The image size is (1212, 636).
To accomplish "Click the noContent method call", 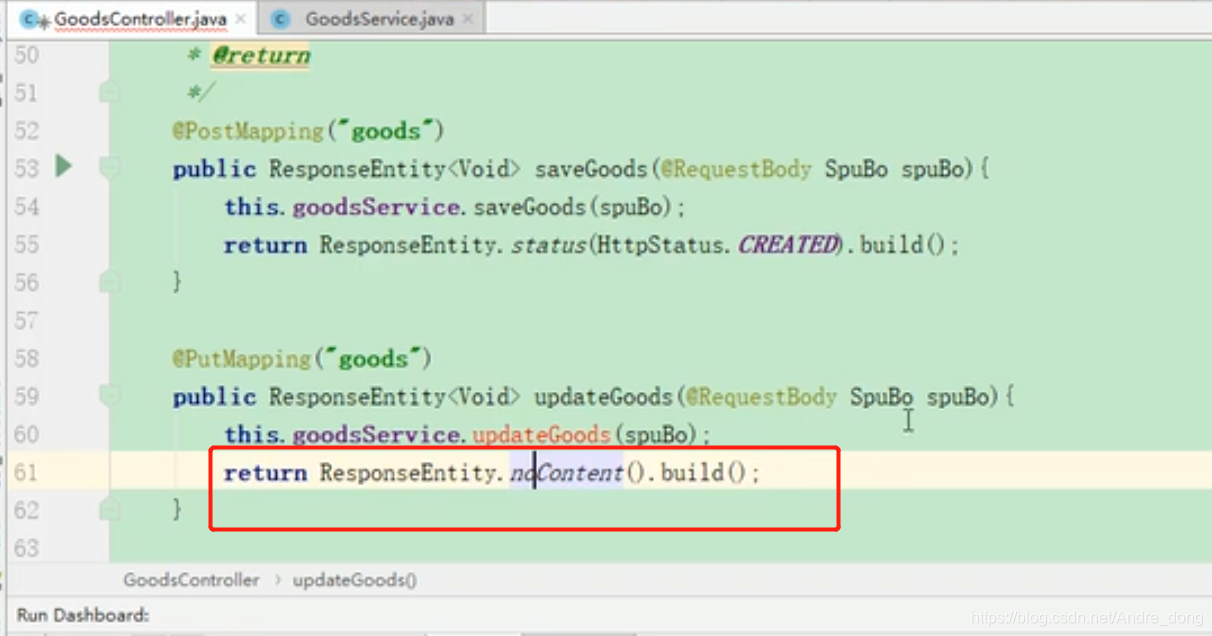I will 566,473.
